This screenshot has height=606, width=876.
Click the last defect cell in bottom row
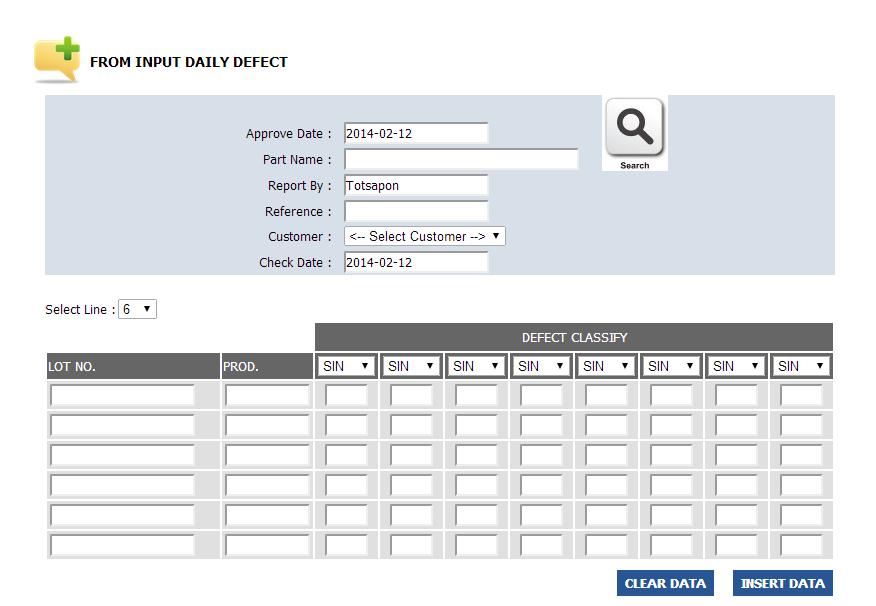click(x=802, y=546)
